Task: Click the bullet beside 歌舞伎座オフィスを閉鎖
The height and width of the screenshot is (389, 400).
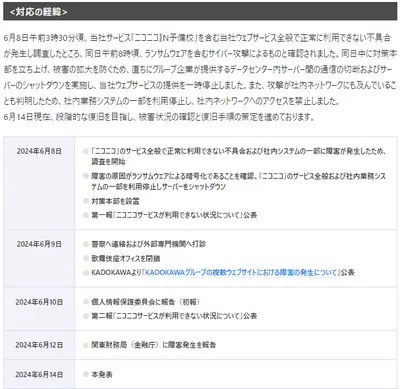Action: pyautogui.click(x=86, y=258)
